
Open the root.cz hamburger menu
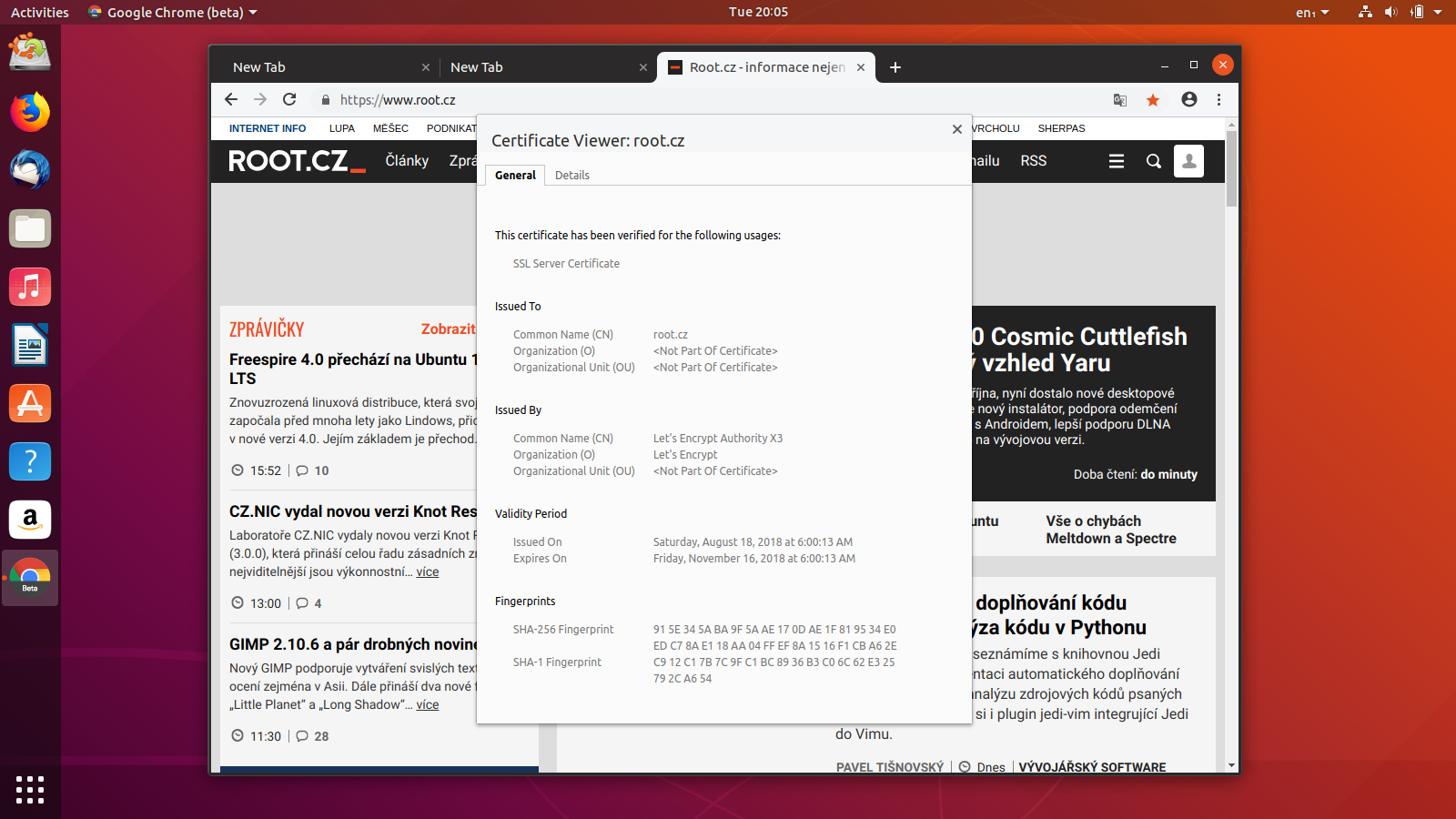pyautogui.click(x=1117, y=161)
